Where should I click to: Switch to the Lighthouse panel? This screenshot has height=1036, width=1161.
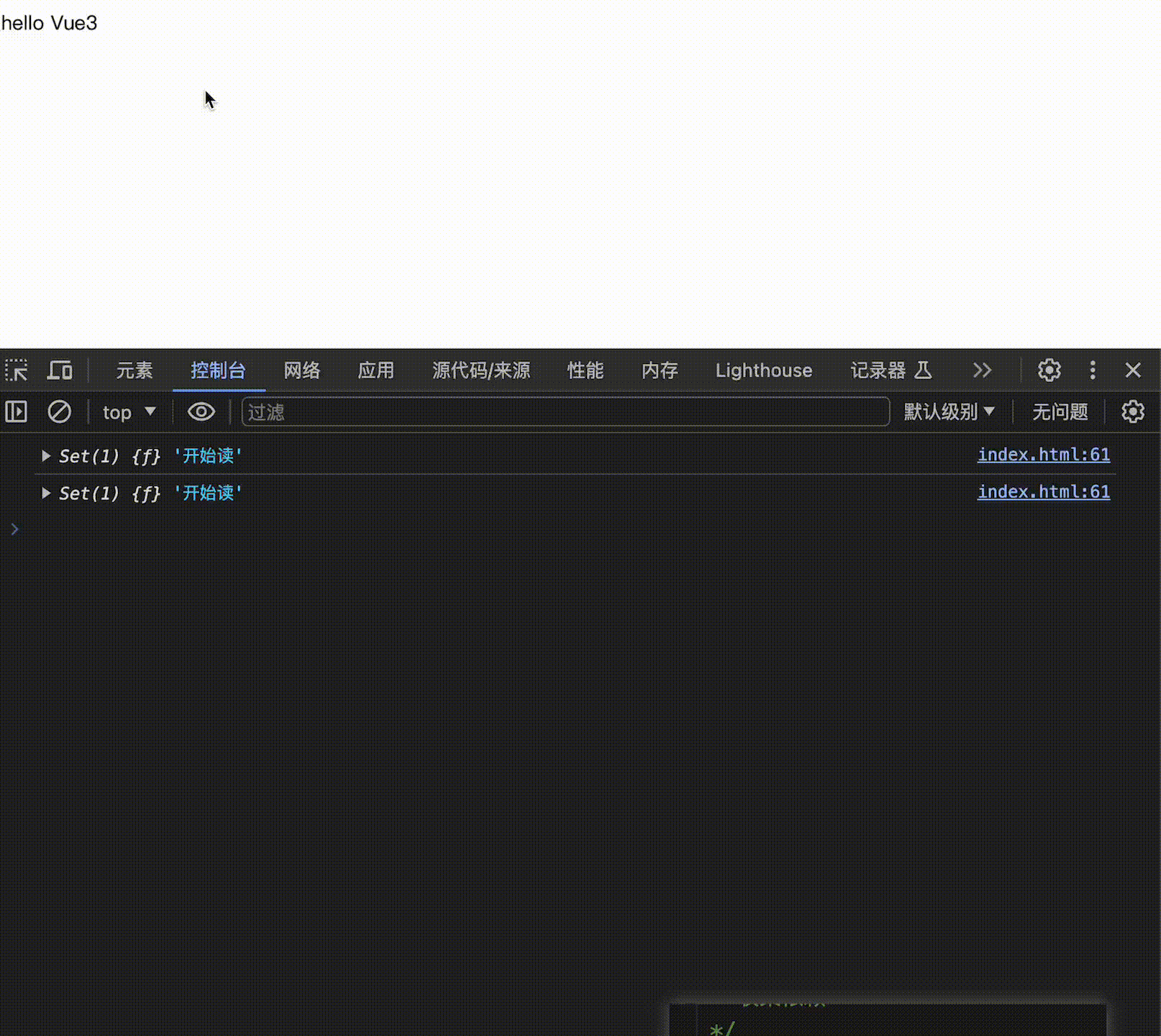(763, 371)
